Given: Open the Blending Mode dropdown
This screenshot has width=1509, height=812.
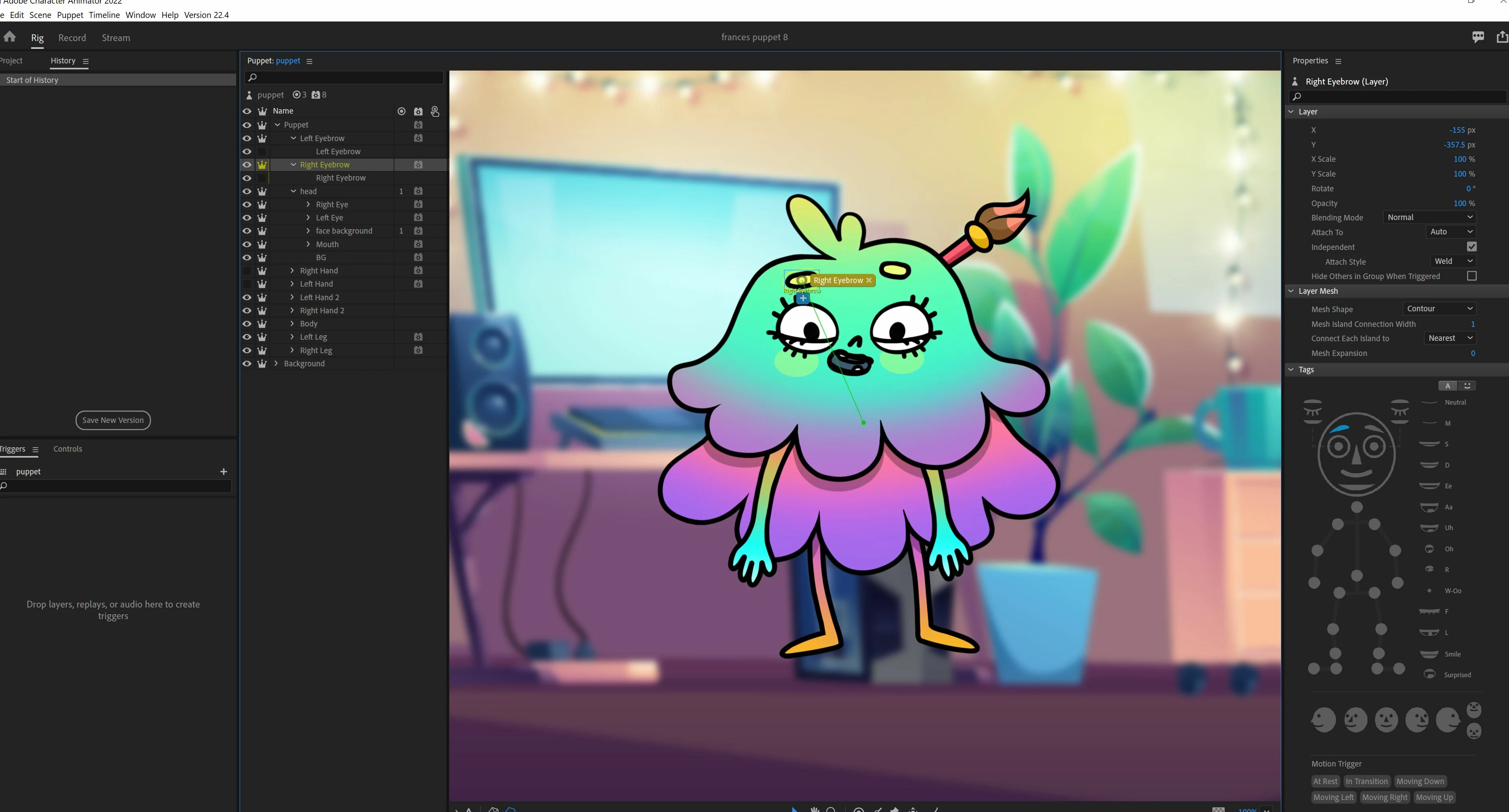Looking at the screenshot, I should coord(1429,217).
